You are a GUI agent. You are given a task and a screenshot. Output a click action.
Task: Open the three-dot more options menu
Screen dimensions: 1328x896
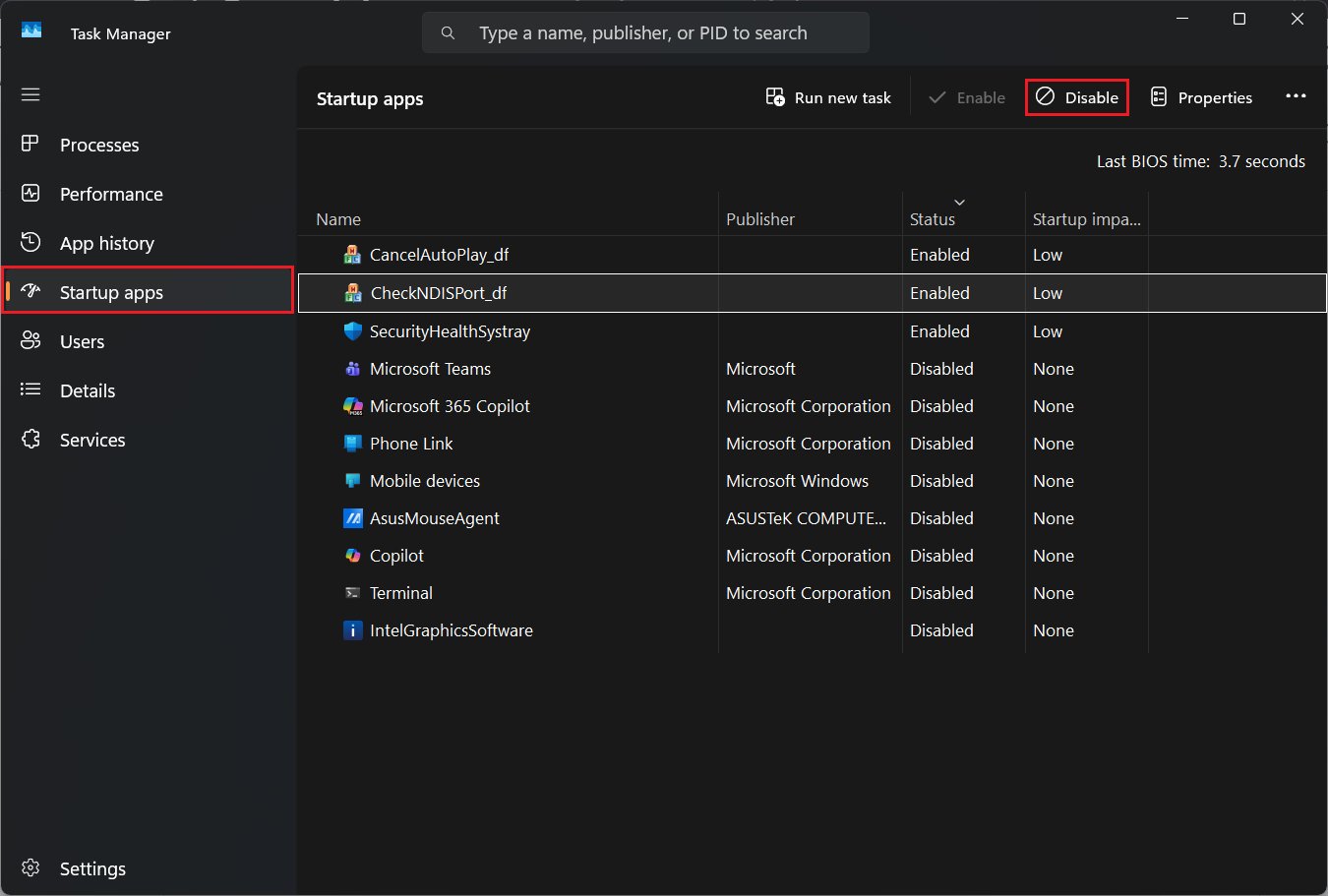pos(1296,96)
